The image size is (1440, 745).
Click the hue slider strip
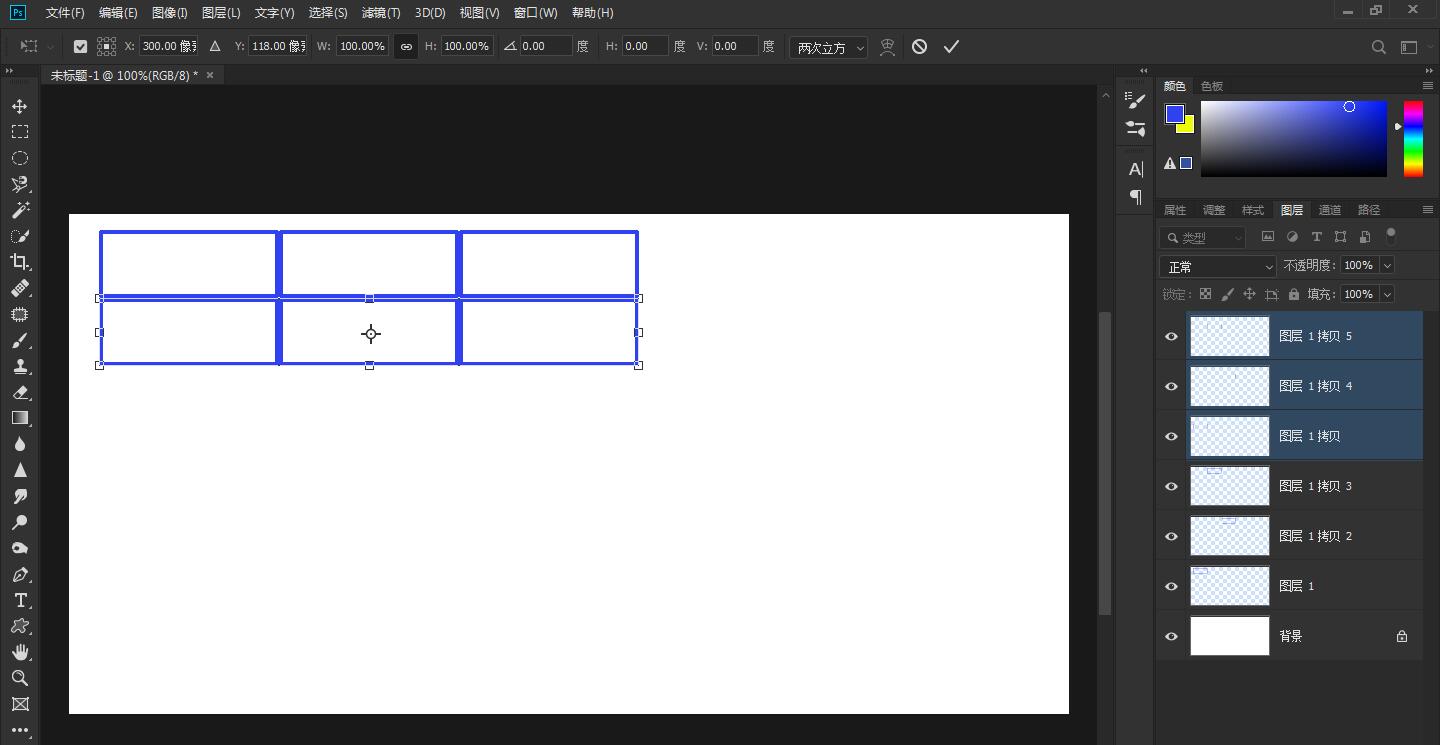pyautogui.click(x=1413, y=139)
